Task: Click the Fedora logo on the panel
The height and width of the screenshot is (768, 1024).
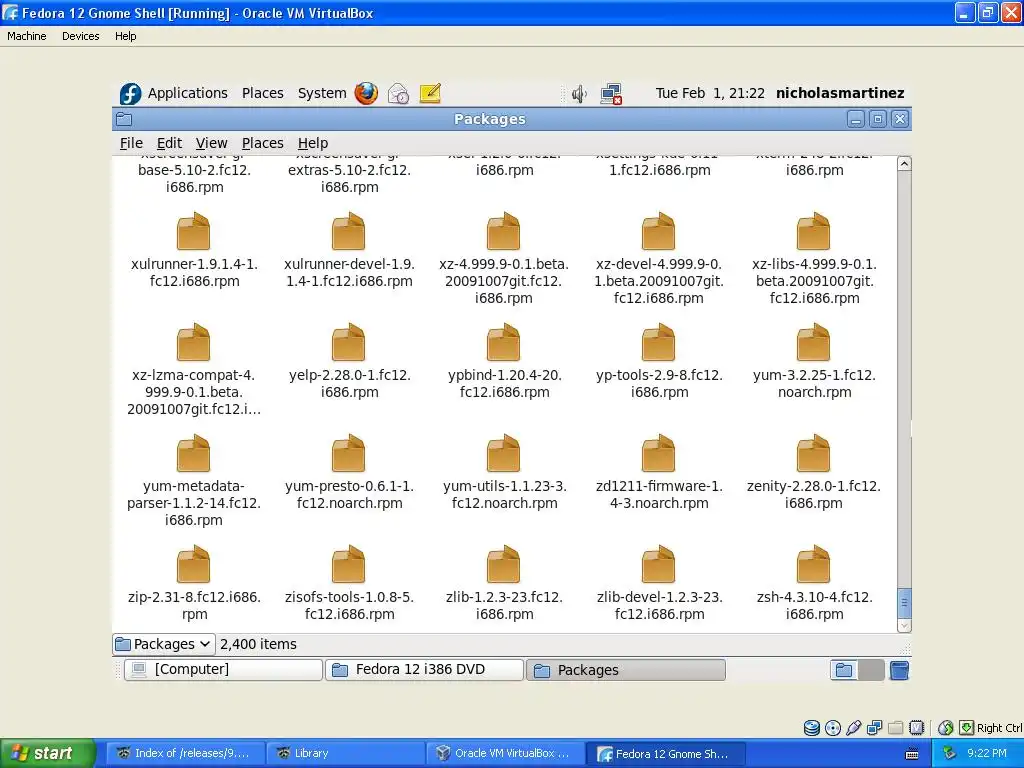Action: [131, 93]
